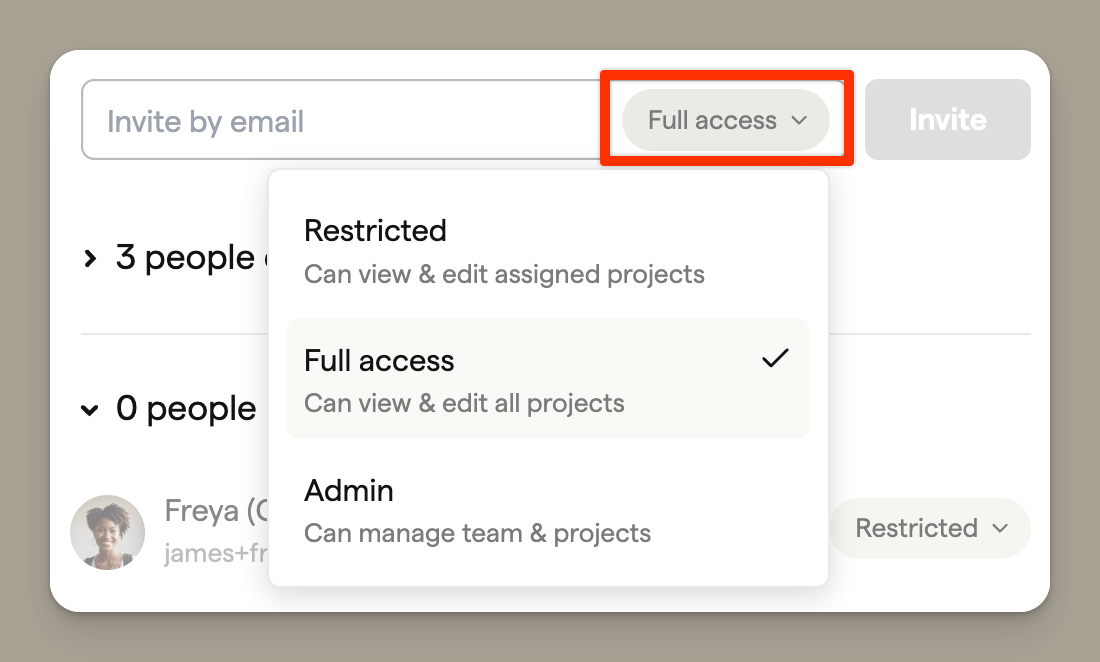Click 'Can view & edit assigned projects' description

(504, 274)
